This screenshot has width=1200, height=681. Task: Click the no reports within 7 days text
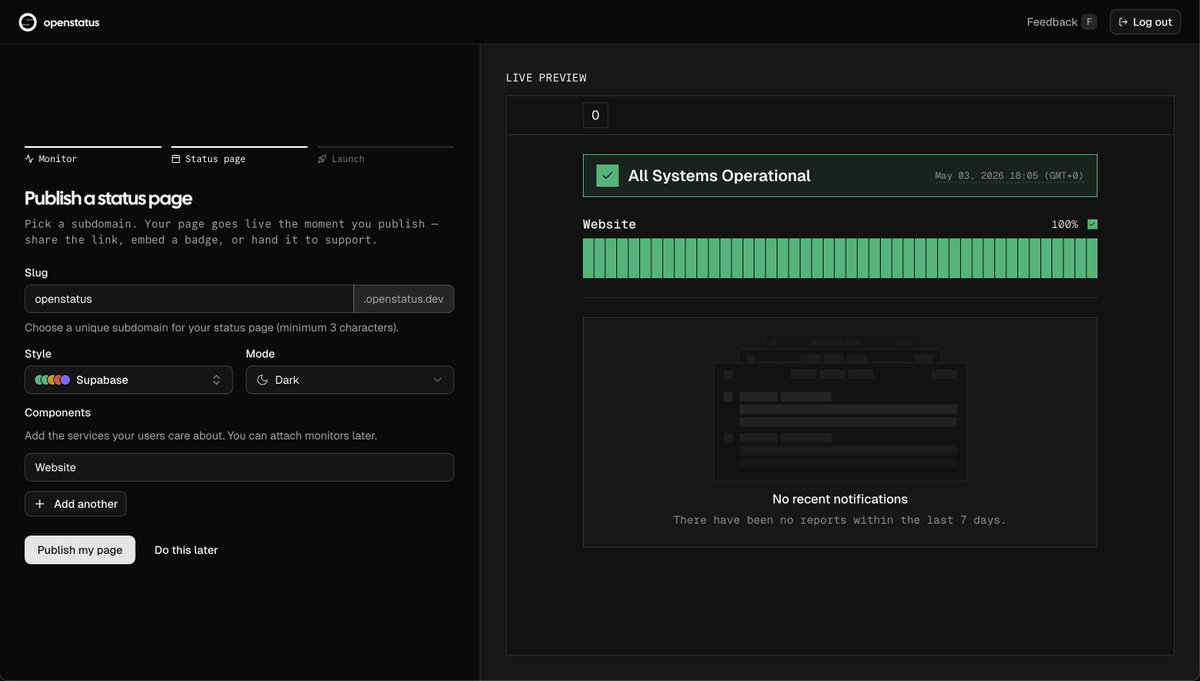(840, 520)
